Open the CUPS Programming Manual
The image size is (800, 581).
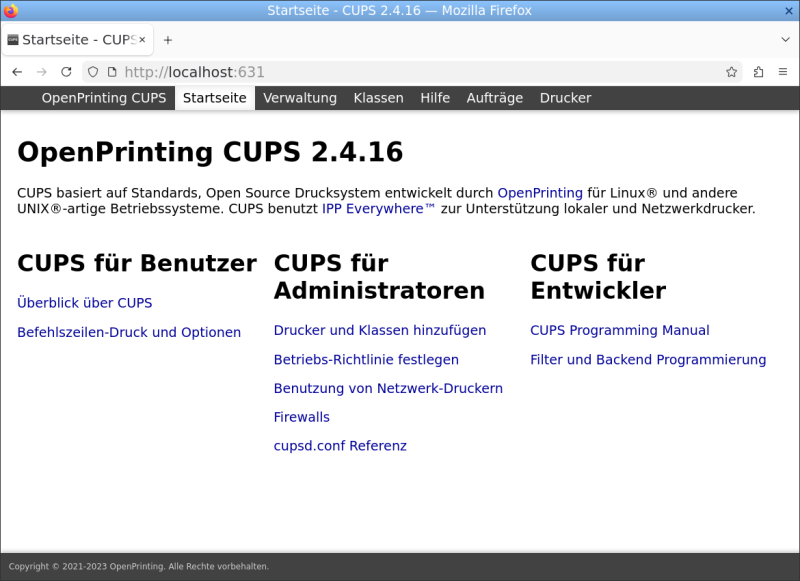[x=620, y=330]
